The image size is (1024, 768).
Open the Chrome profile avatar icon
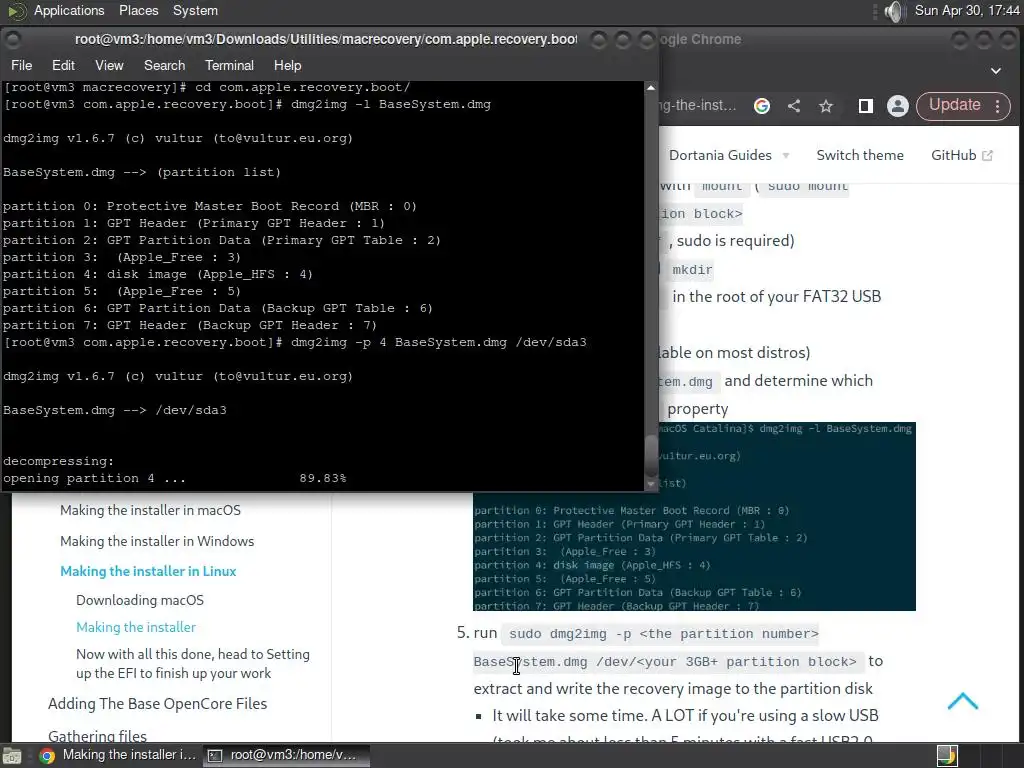click(898, 106)
